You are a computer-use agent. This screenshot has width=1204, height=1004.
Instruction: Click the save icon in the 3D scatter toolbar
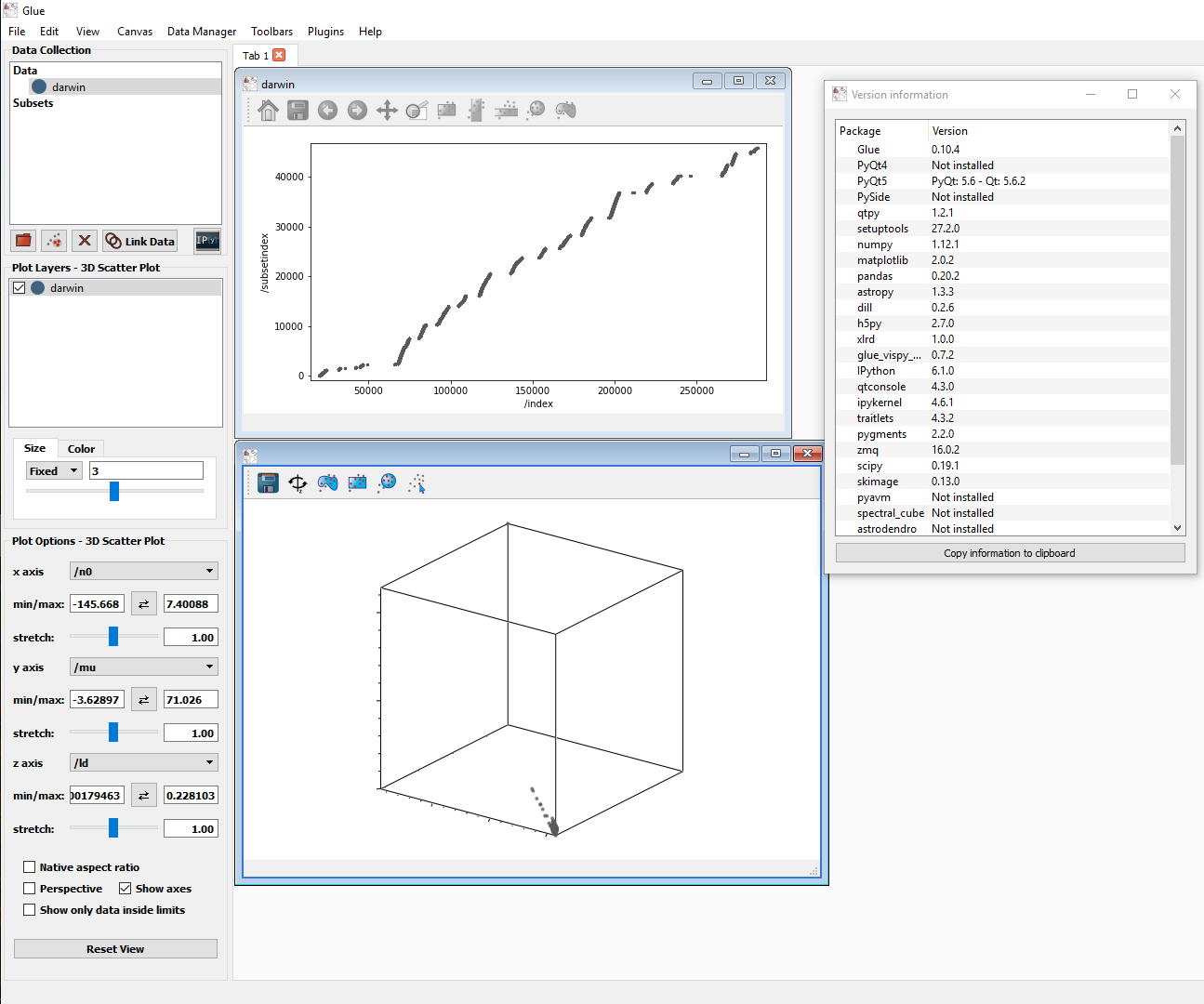pyautogui.click(x=268, y=482)
